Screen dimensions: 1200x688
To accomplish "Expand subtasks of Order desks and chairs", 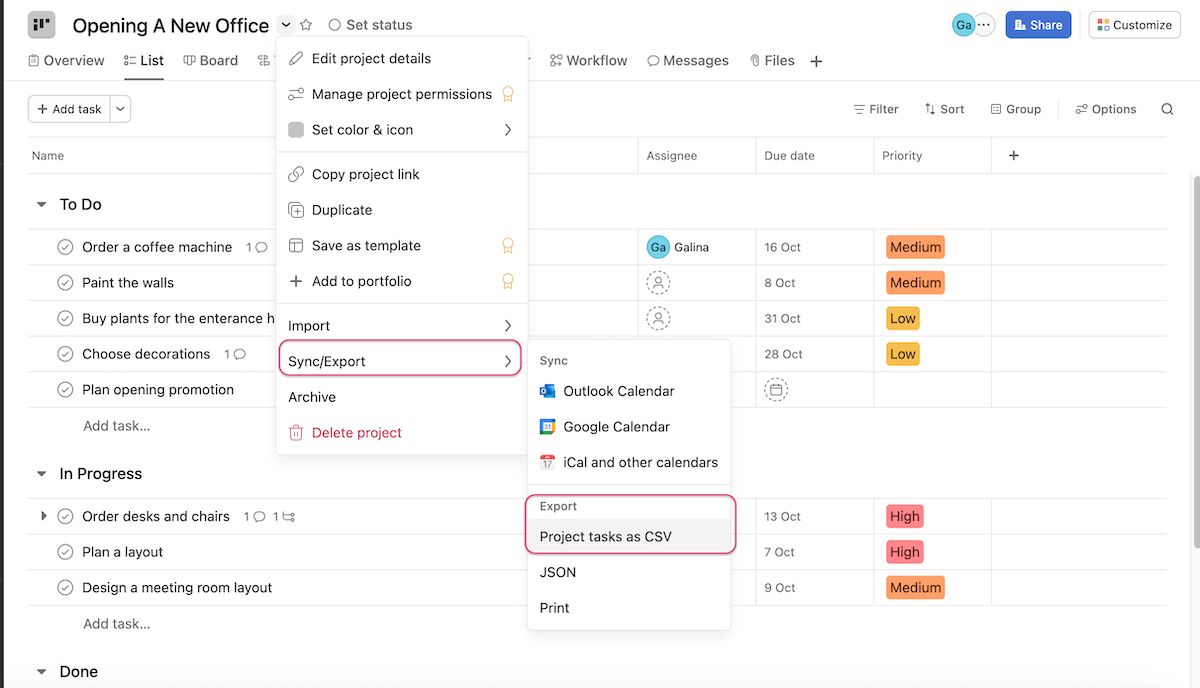I will 42,516.
